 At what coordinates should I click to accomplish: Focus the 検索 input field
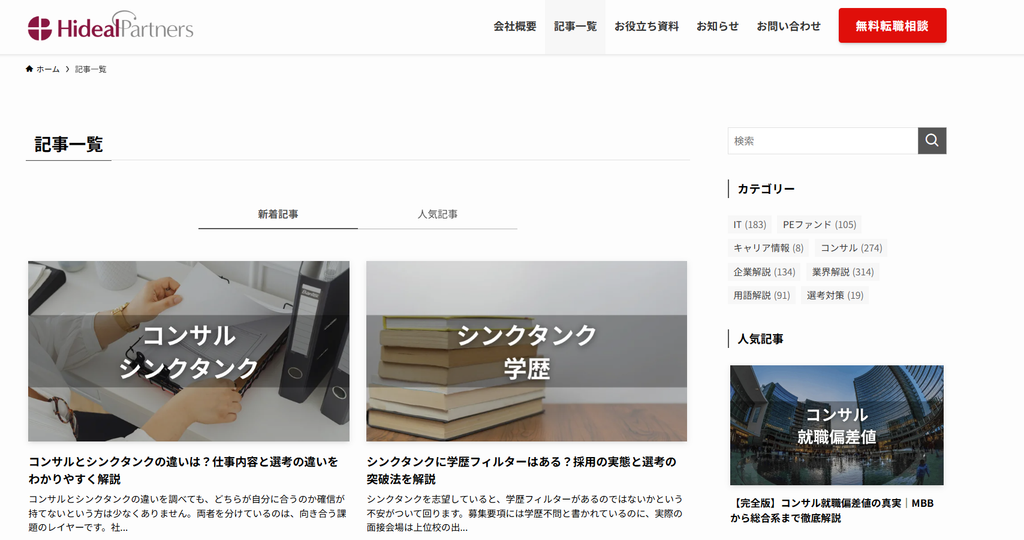[823, 140]
